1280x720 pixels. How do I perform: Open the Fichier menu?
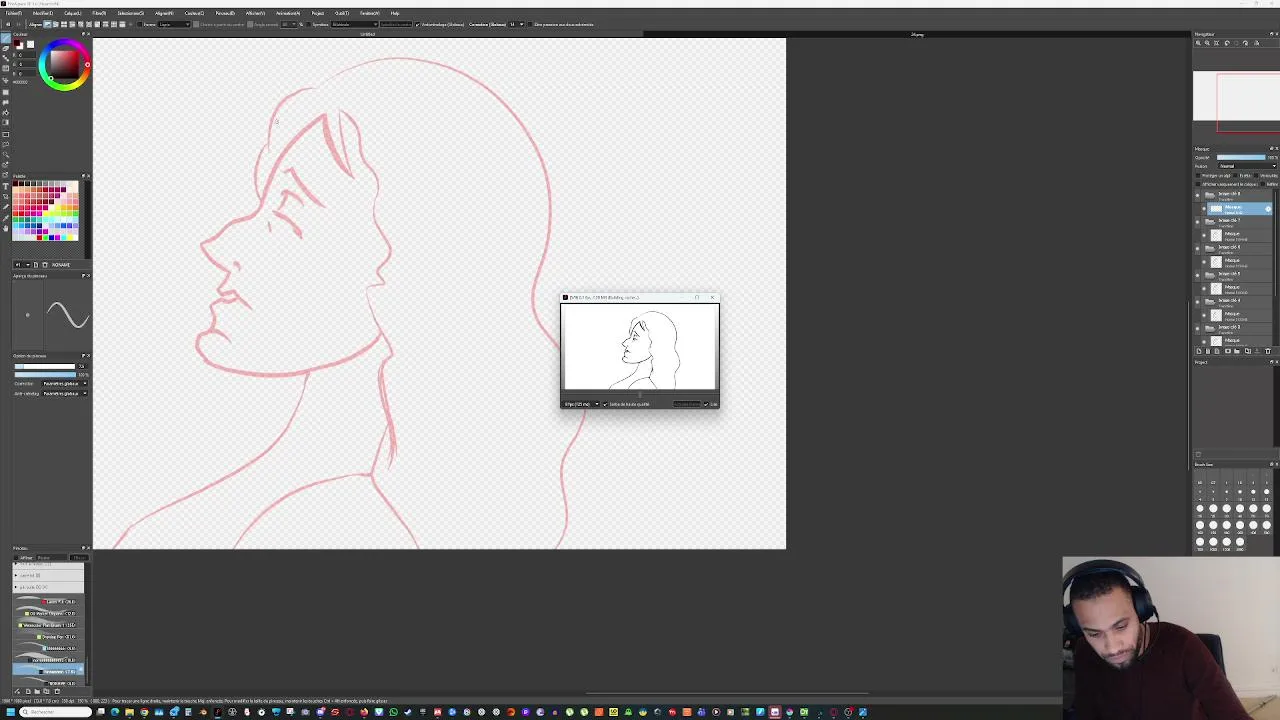click(x=13, y=13)
